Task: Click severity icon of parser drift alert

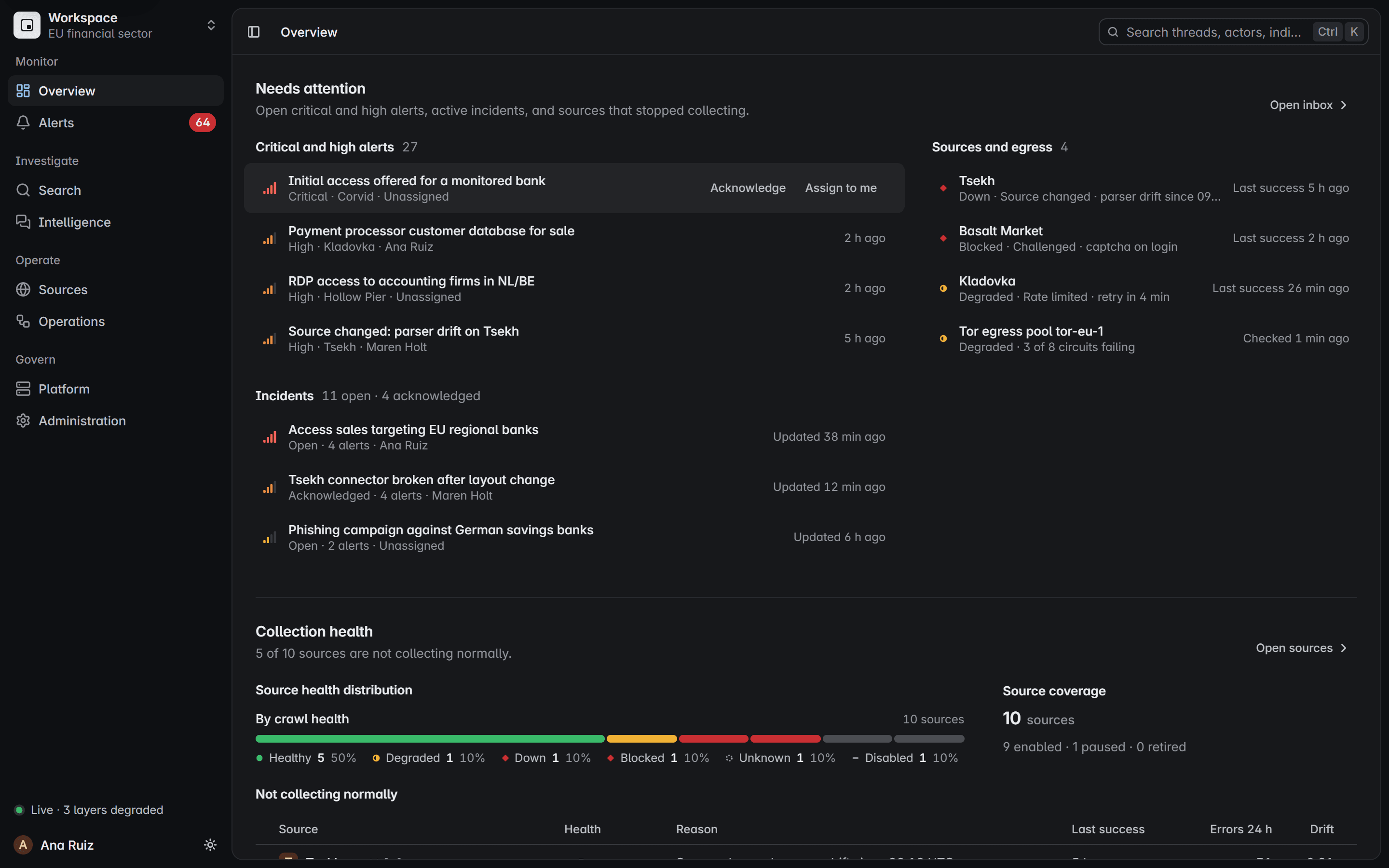Action: (270, 339)
